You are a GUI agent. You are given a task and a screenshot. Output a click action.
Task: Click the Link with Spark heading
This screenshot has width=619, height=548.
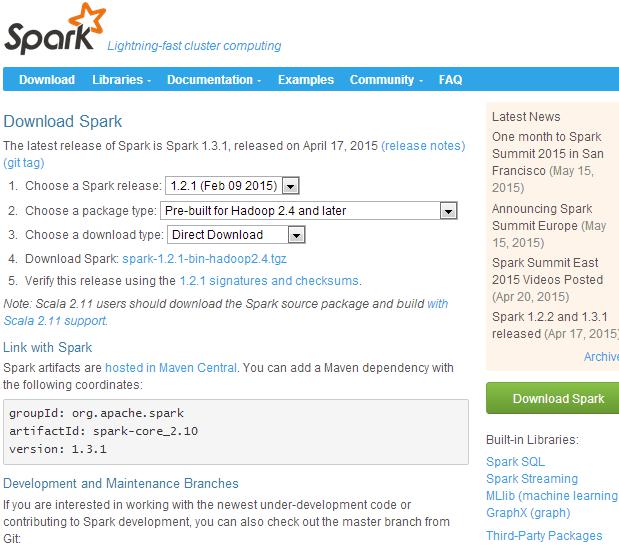click(x=47, y=347)
